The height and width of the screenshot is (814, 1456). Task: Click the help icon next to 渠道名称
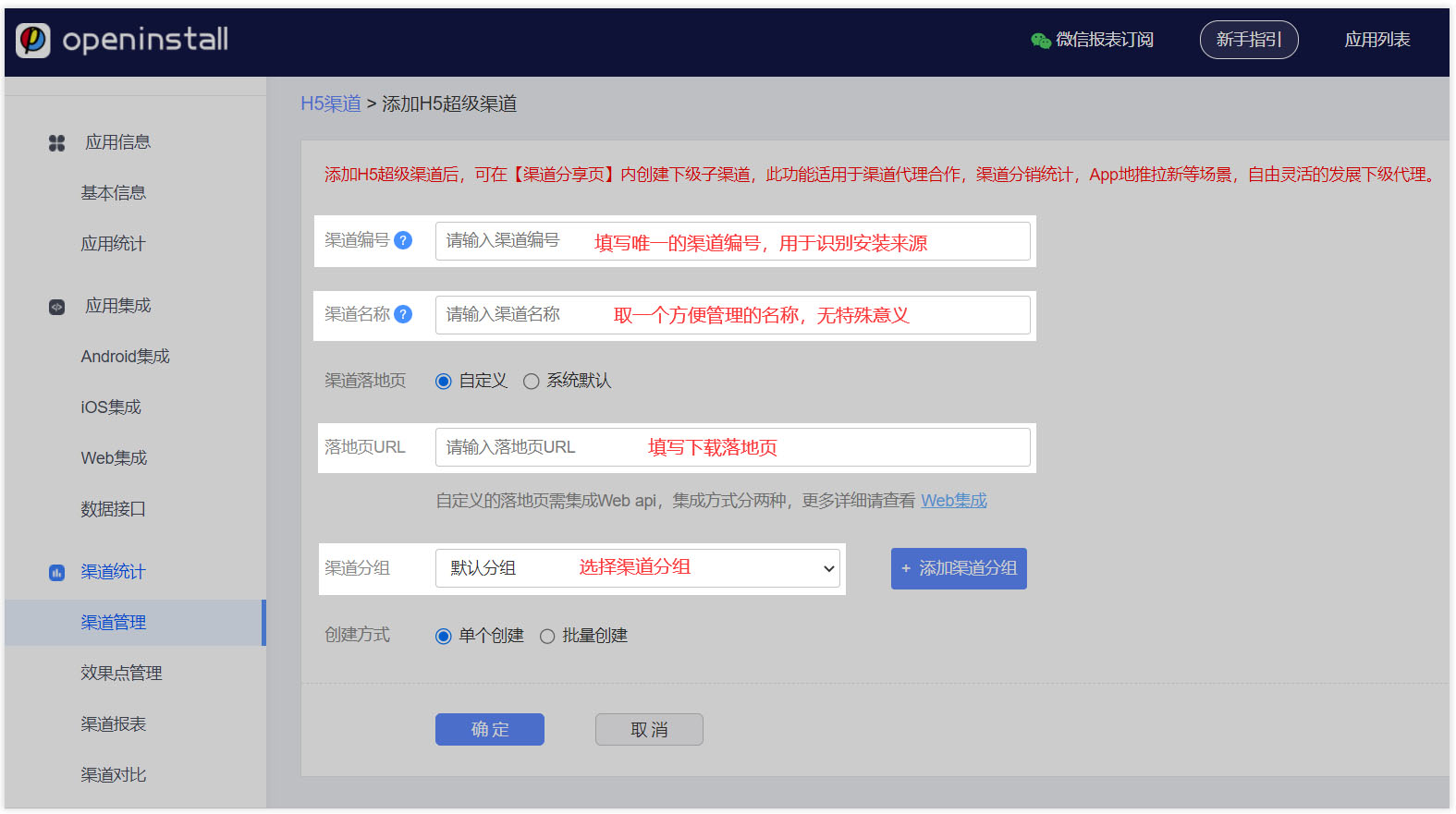coord(403,314)
